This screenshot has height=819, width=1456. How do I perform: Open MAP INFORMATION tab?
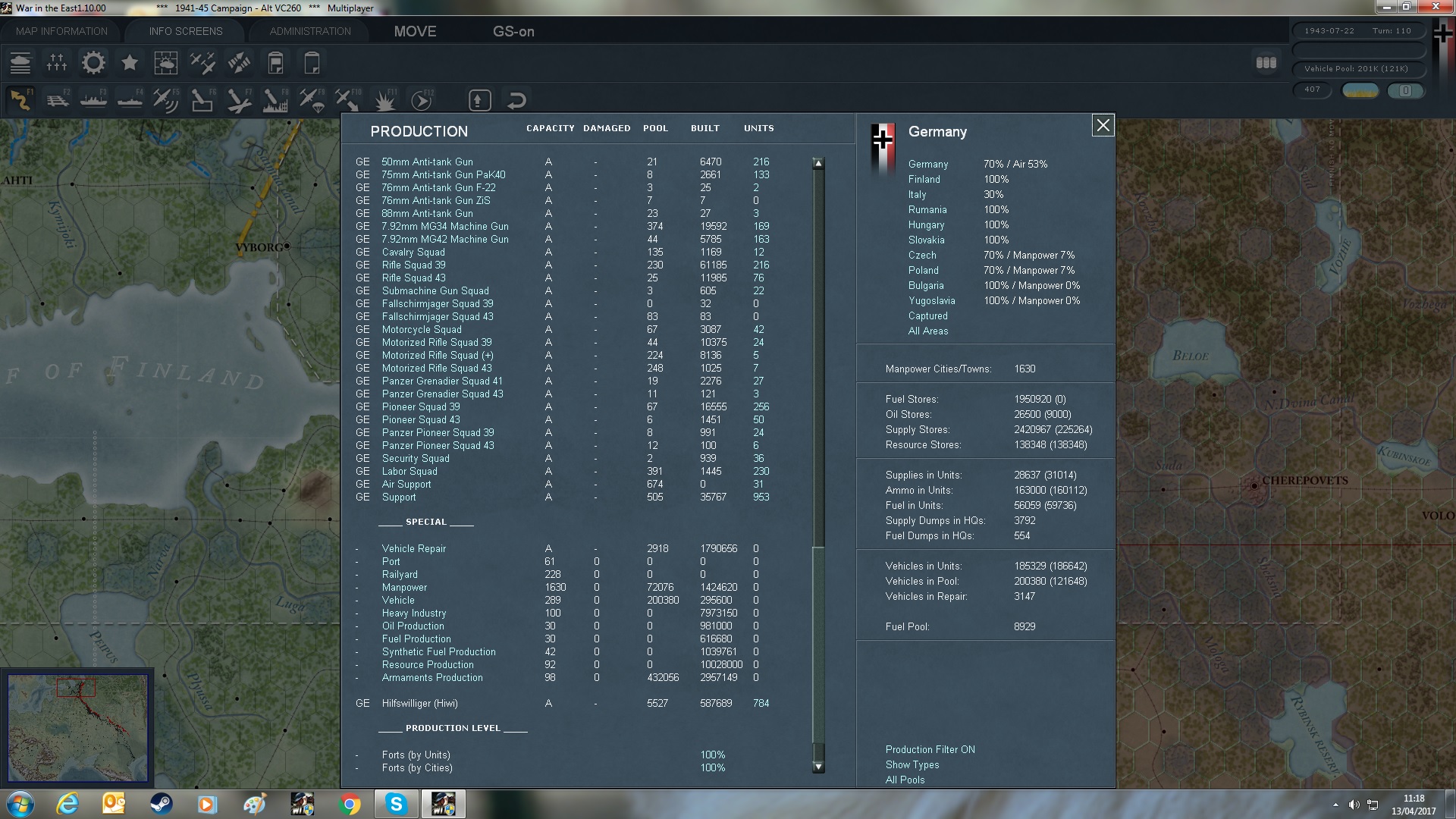coord(62,31)
